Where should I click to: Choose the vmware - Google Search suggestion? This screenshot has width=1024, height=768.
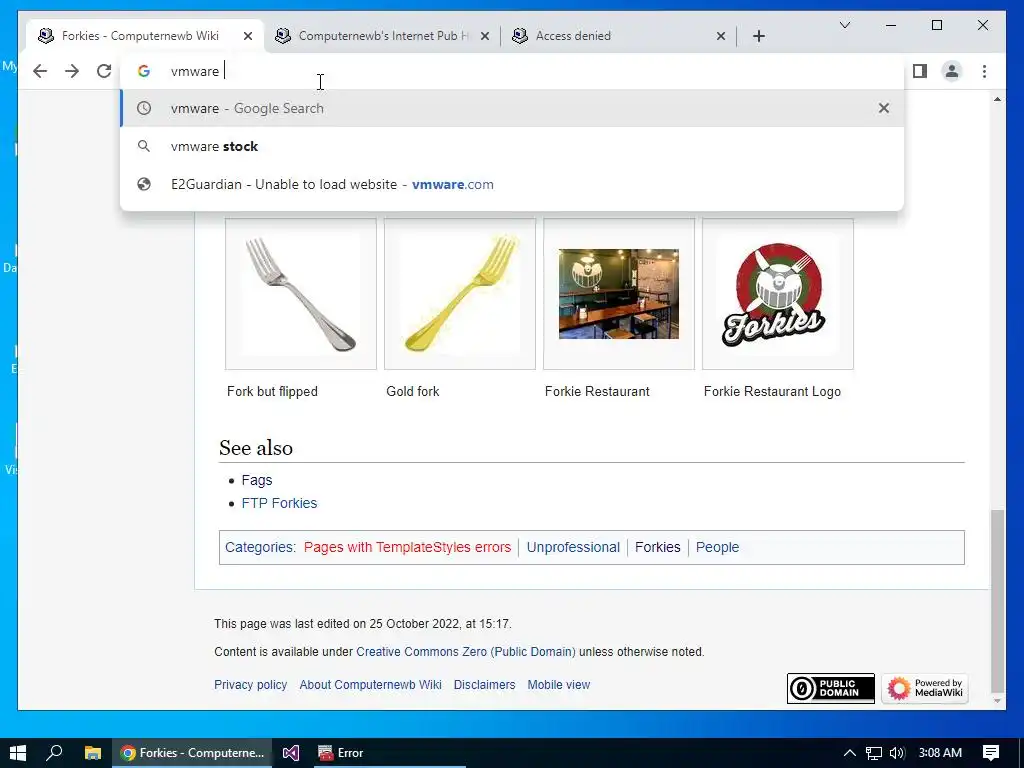tap(512, 108)
